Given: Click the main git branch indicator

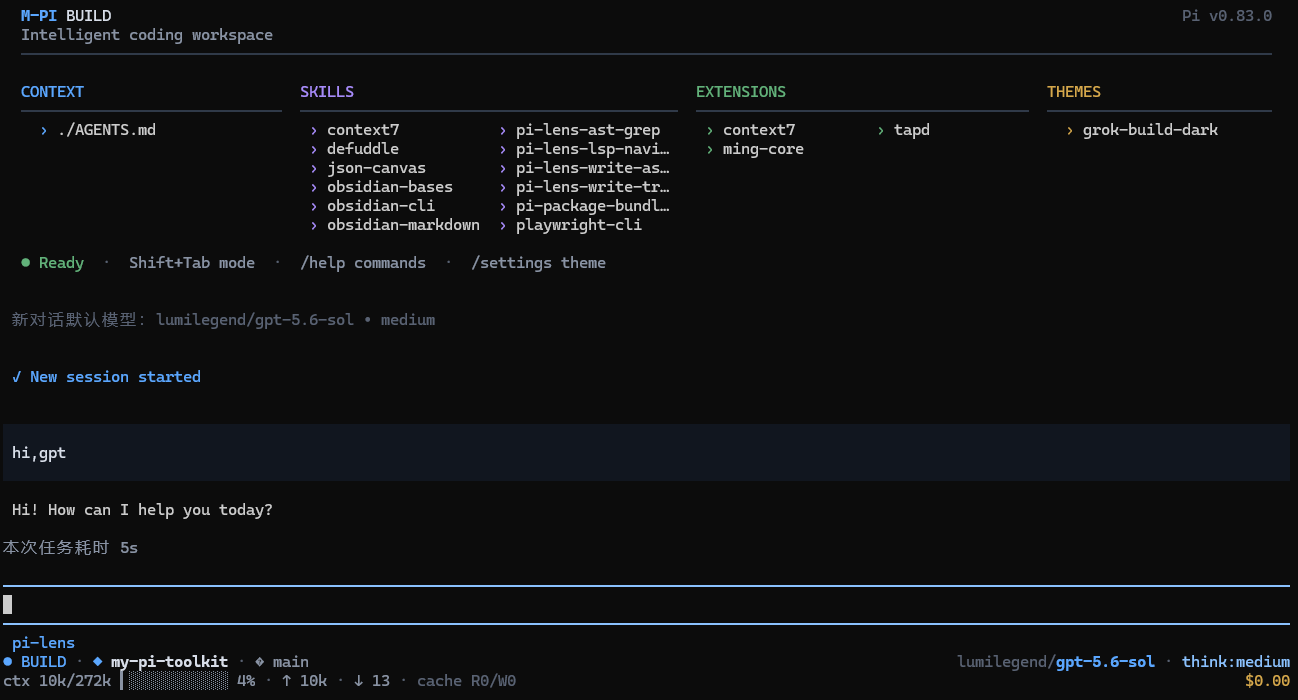Looking at the screenshot, I should tap(282, 662).
